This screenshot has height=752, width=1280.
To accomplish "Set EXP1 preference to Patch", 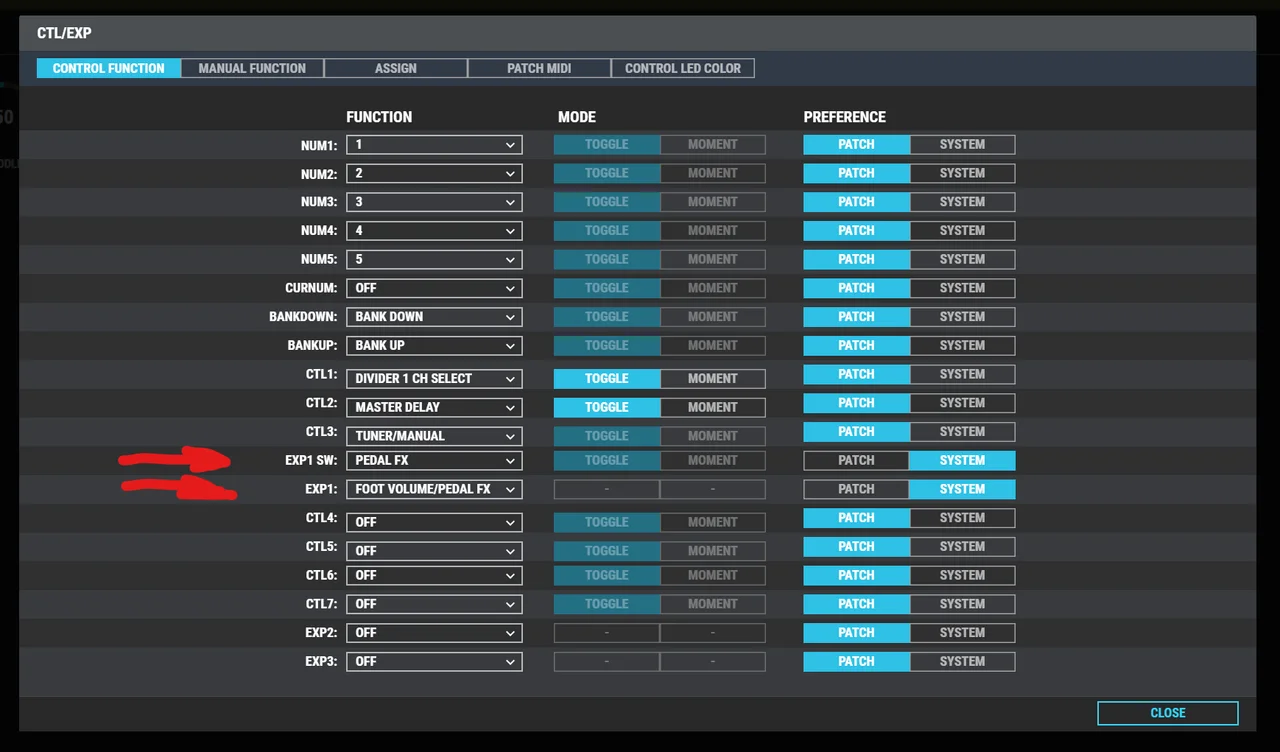I will tap(856, 490).
